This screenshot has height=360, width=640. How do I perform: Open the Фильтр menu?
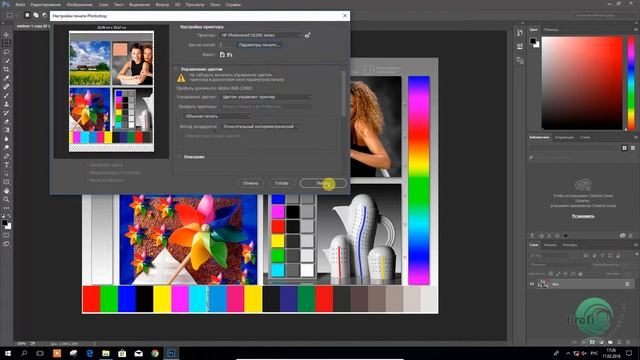pos(162,4)
